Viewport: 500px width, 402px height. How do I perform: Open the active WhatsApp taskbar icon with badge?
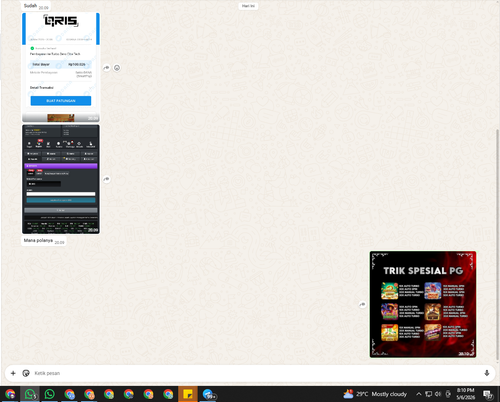[x=30, y=394]
